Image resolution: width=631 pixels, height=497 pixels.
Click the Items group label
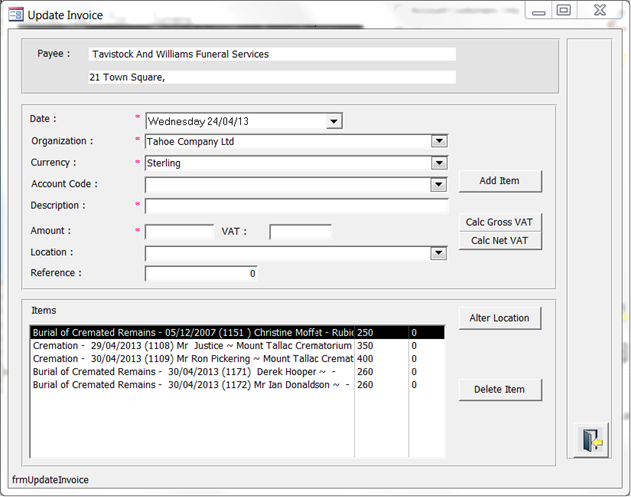click(x=44, y=311)
